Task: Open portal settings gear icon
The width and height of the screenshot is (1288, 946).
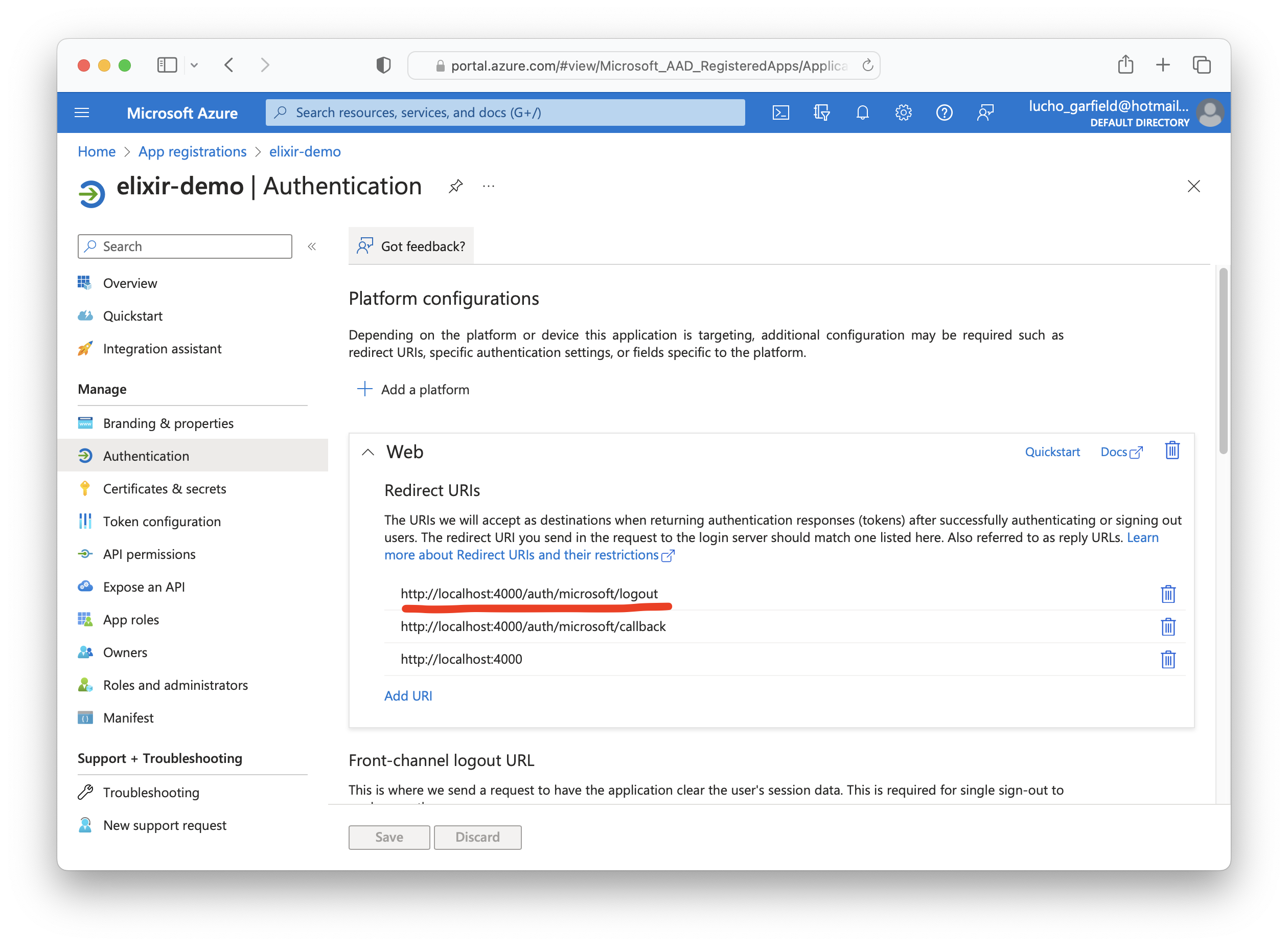Action: click(903, 112)
